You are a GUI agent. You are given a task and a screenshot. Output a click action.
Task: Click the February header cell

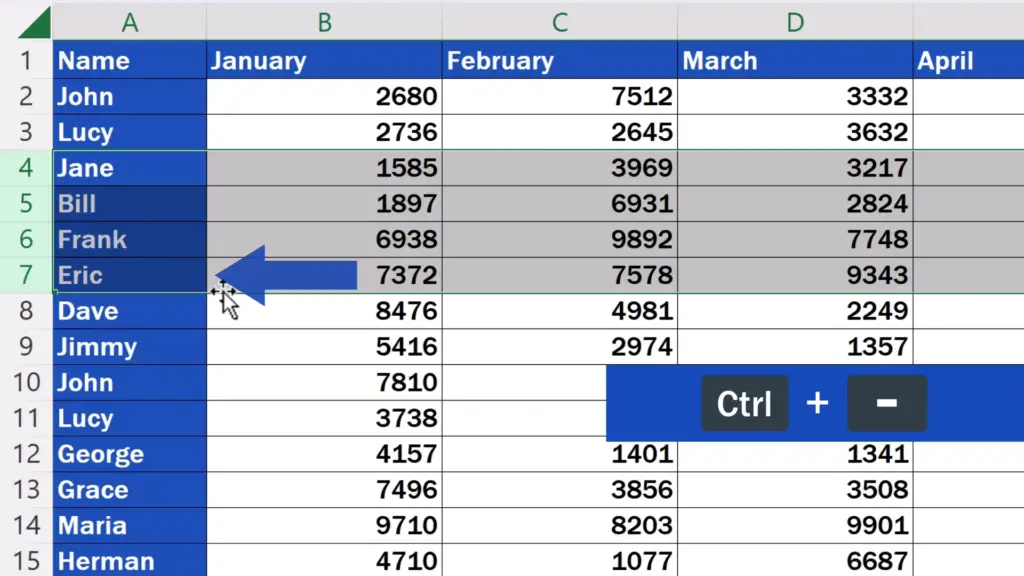pos(558,60)
